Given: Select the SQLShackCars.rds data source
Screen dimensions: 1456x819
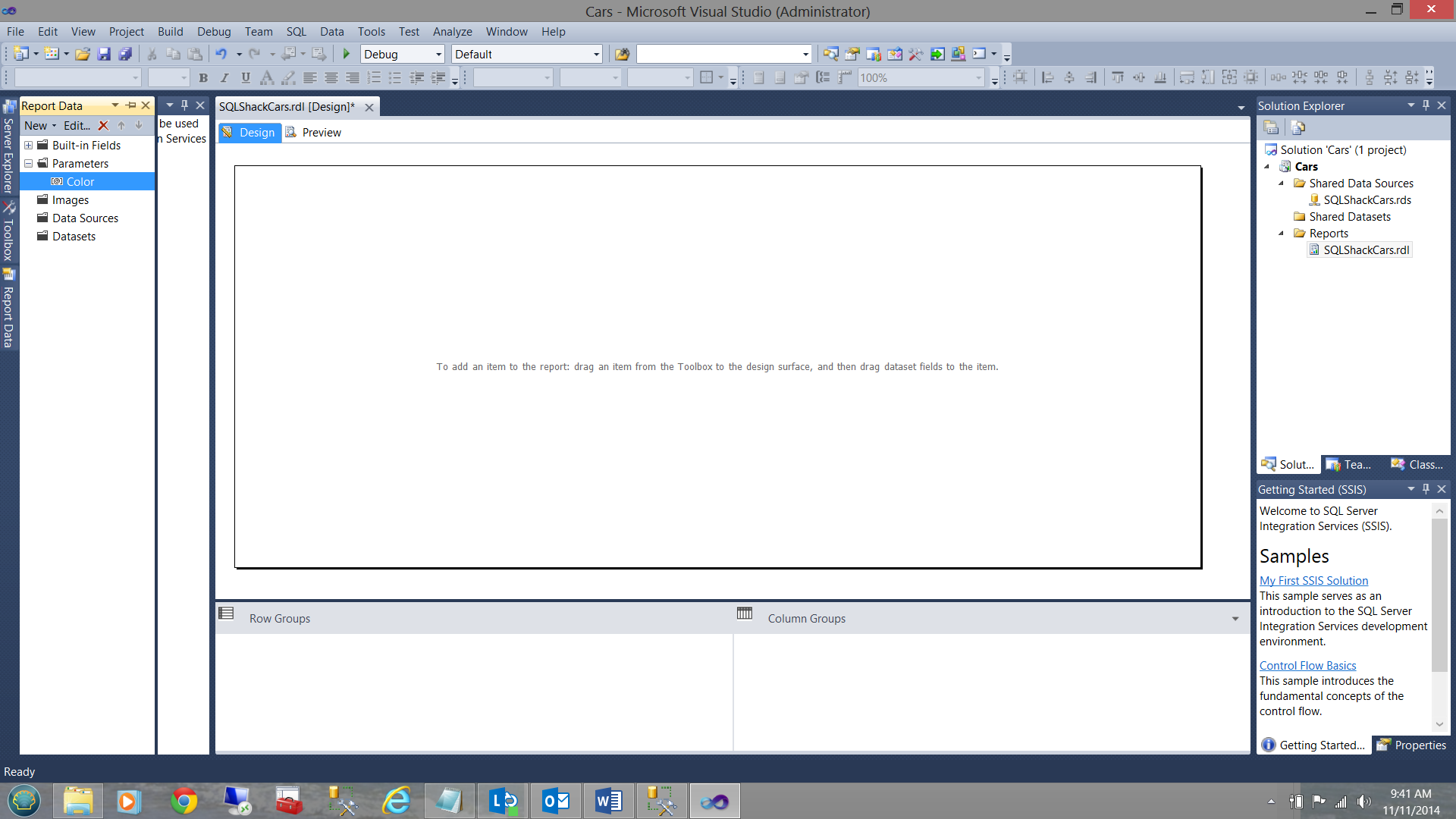Looking at the screenshot, I should click(1367, 200).
